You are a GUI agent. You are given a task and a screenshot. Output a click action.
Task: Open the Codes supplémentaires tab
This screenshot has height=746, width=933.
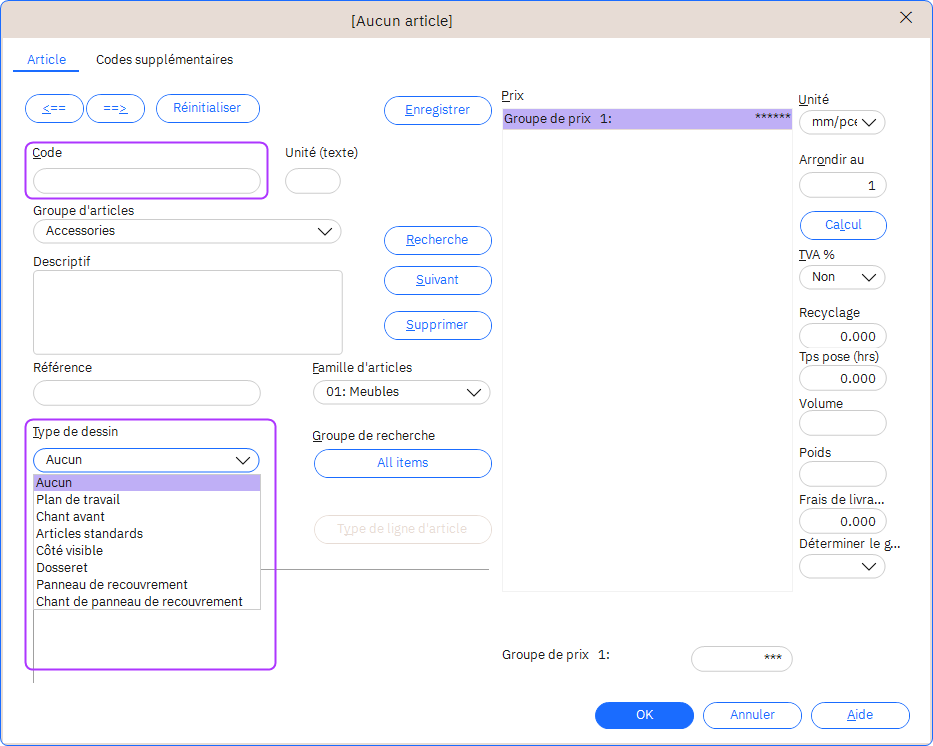click(x=164, y=60)
